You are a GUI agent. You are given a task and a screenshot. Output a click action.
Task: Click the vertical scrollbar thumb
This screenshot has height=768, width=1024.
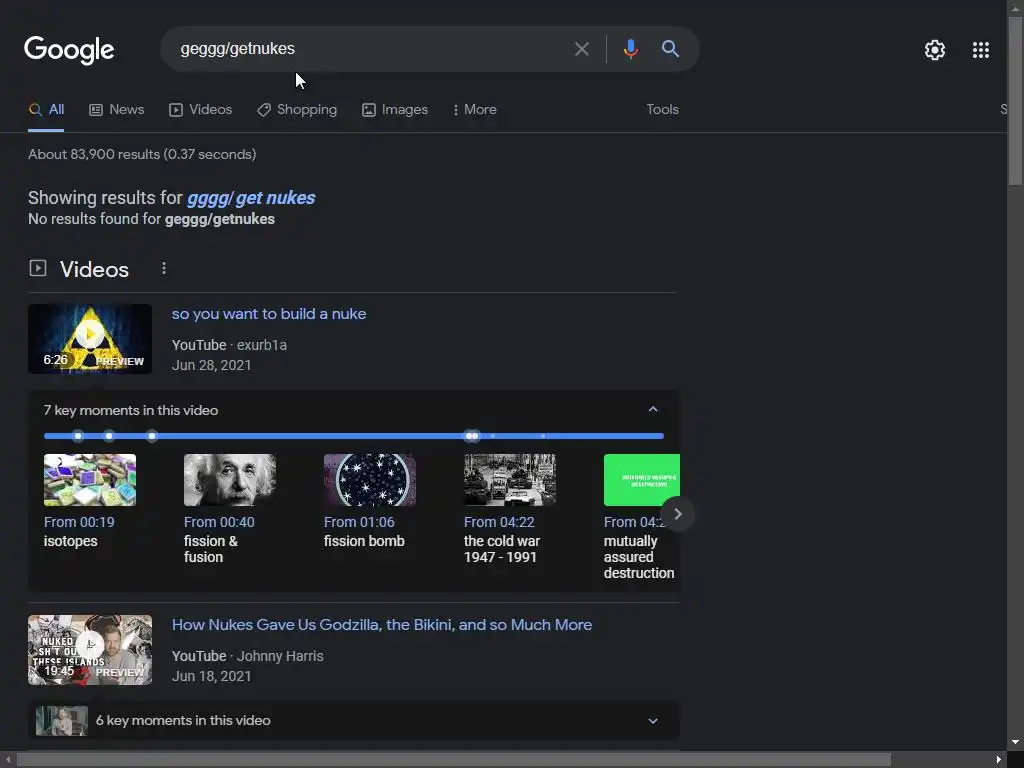pos(1015,101)
